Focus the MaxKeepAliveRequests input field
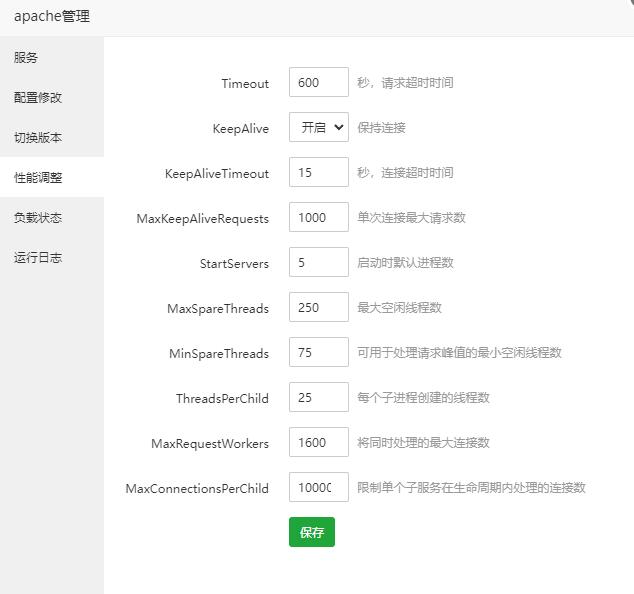Screen dimensions: 634x594 (x=319, y=217)
